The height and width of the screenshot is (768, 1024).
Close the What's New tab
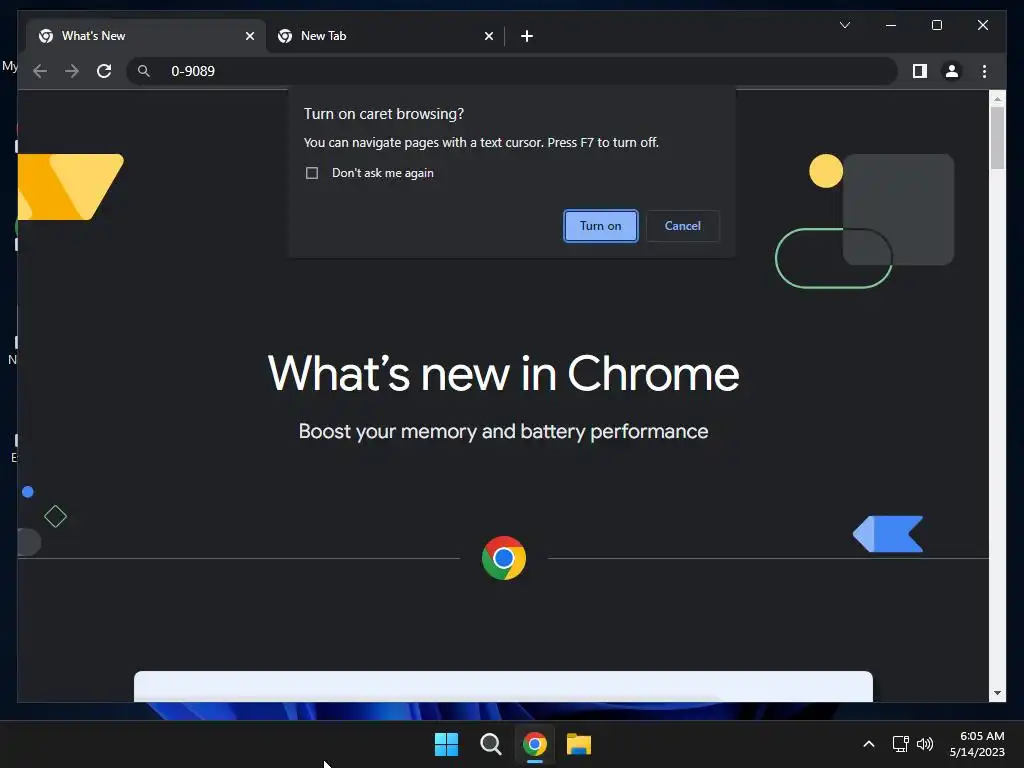tap(249, 36)
